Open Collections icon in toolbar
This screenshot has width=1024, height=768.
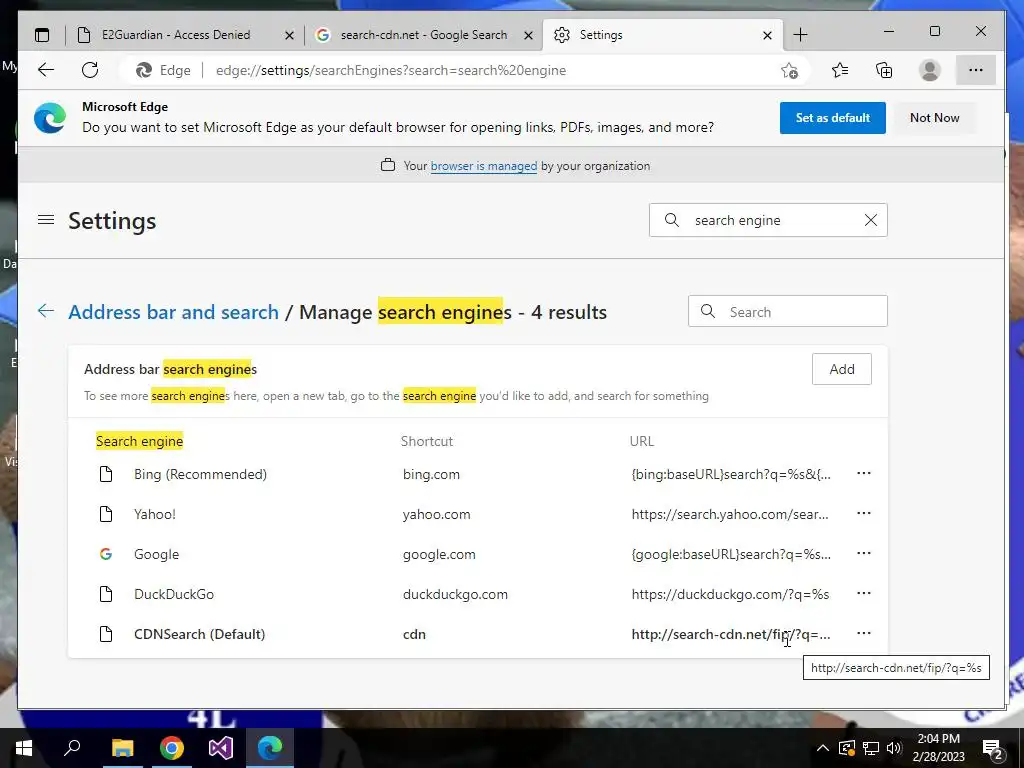click(x=884, y=70)
